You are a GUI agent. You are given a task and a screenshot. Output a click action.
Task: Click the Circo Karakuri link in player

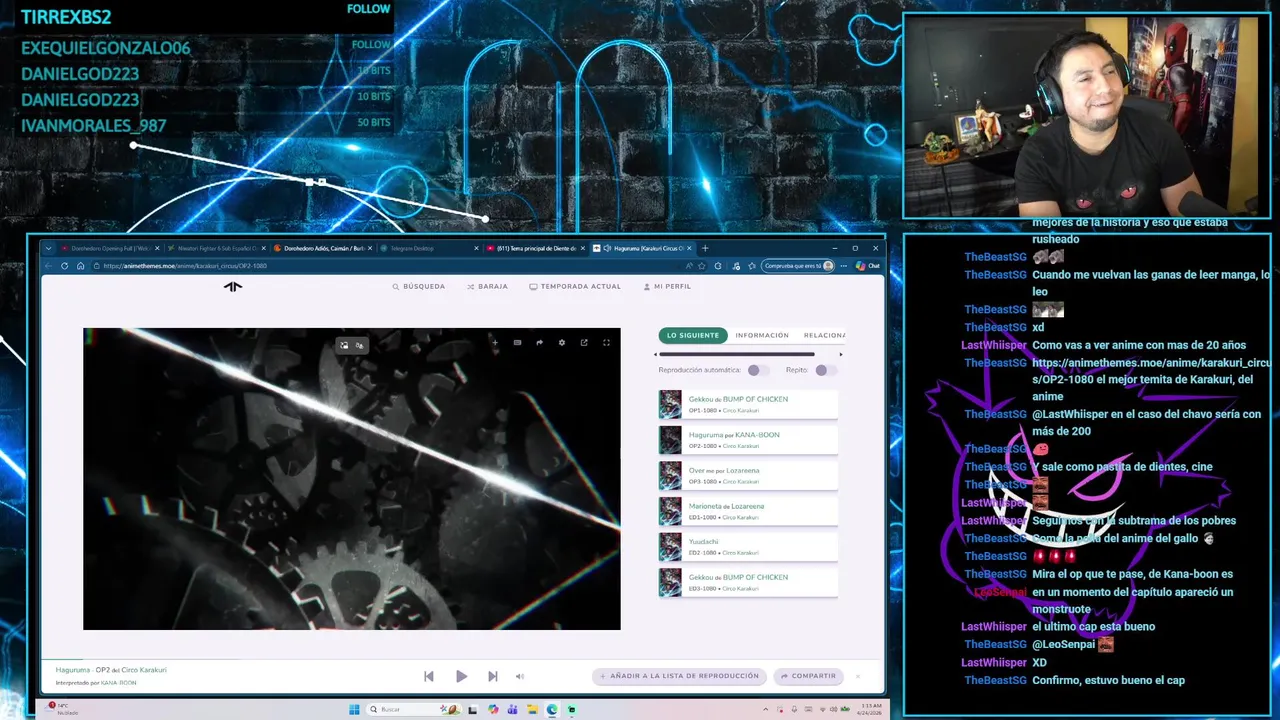tap(144, 670)
